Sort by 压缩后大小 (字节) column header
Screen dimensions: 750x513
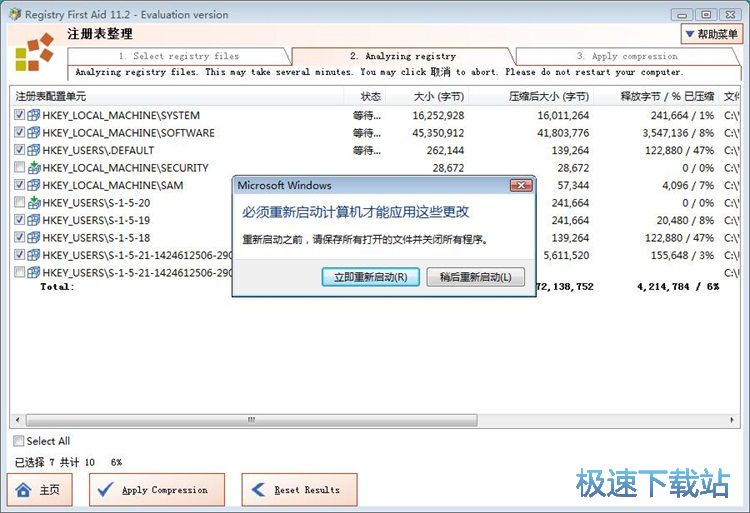(x=531, y=96)
